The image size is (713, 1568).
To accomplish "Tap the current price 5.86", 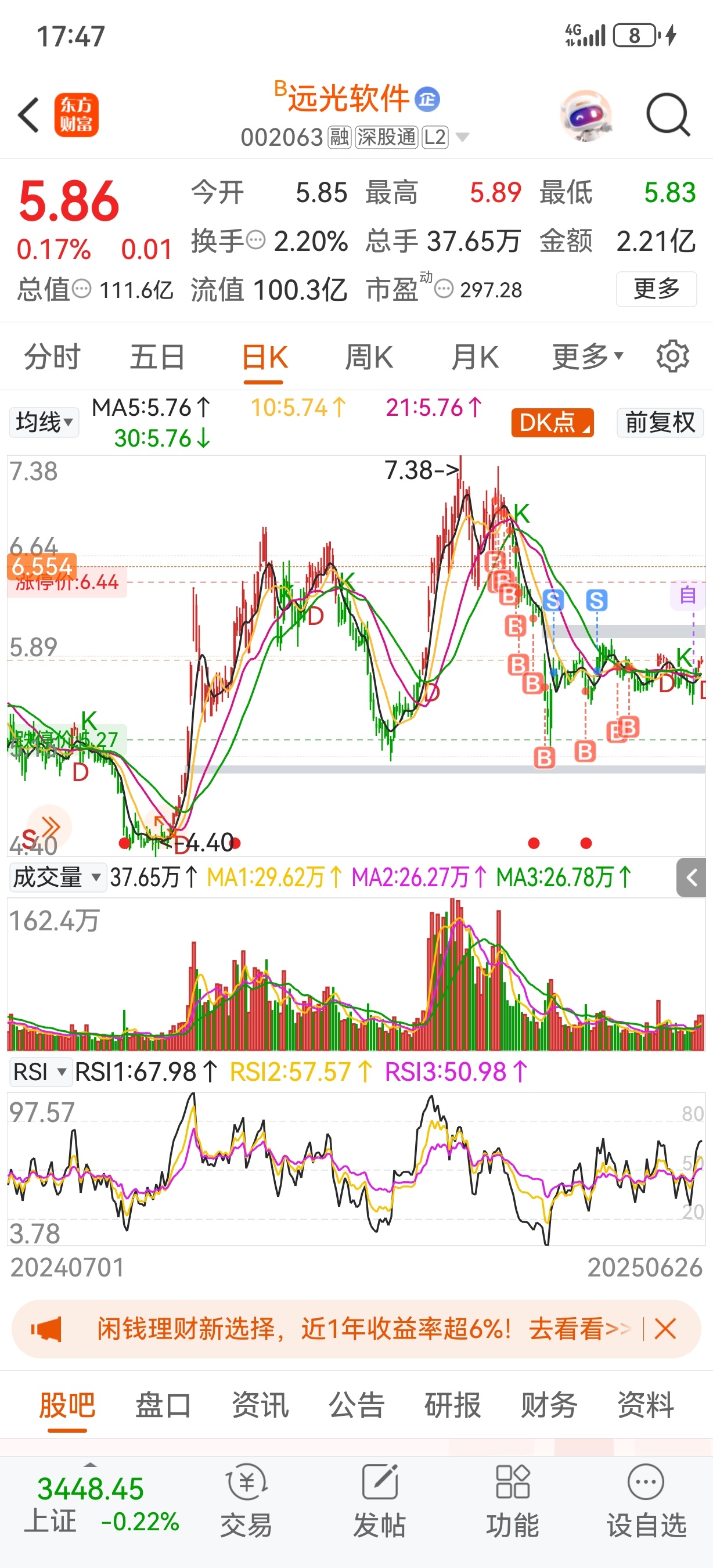I will (69, 202).
